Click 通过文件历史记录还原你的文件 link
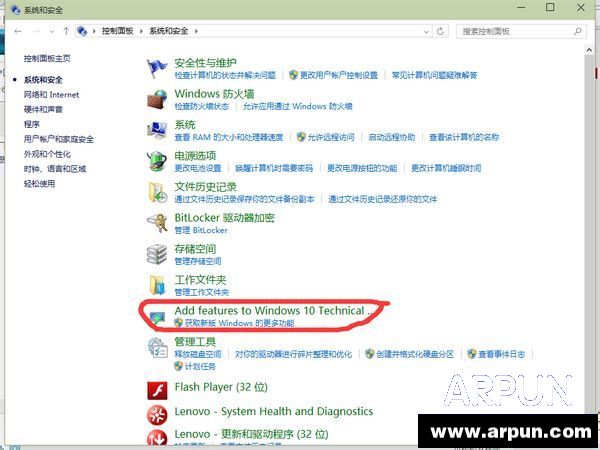Image resolution: width=600 pixels, height=450 pixels. tap(382, 199)
